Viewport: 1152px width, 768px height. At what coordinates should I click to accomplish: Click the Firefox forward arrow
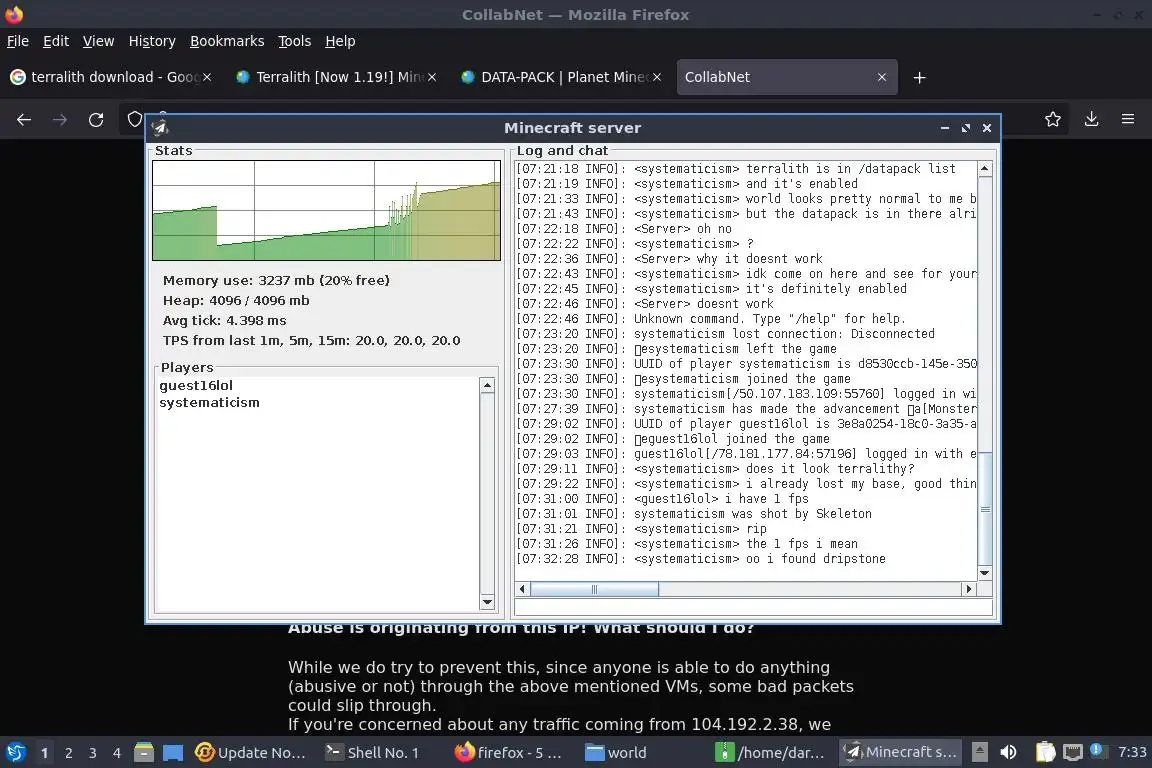point(60,120)
